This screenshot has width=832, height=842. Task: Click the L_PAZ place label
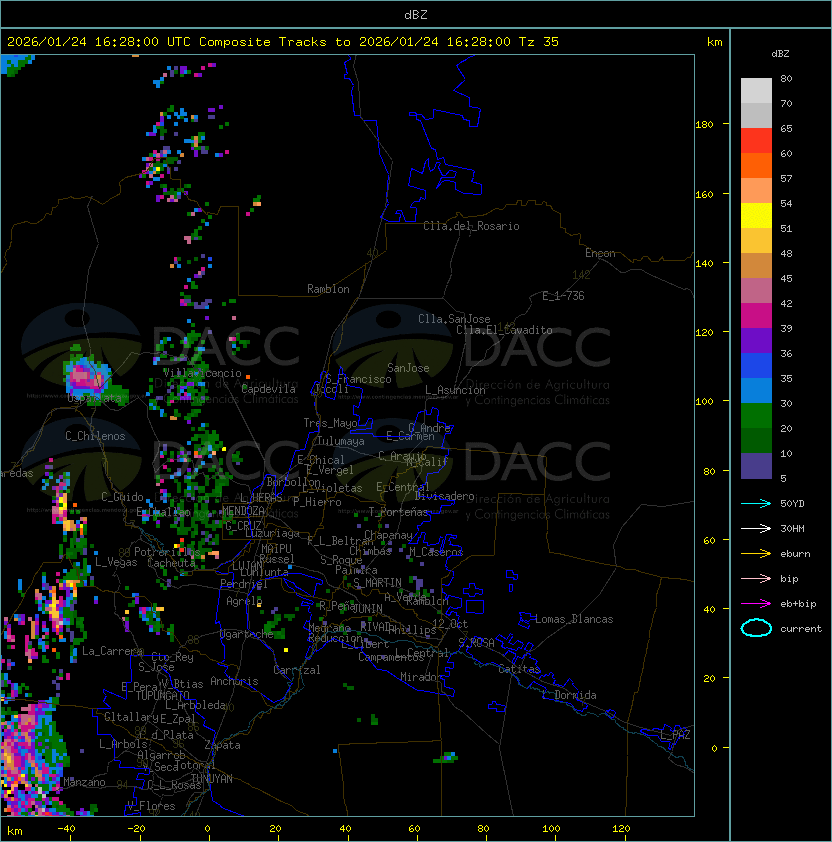pos(675,735)
